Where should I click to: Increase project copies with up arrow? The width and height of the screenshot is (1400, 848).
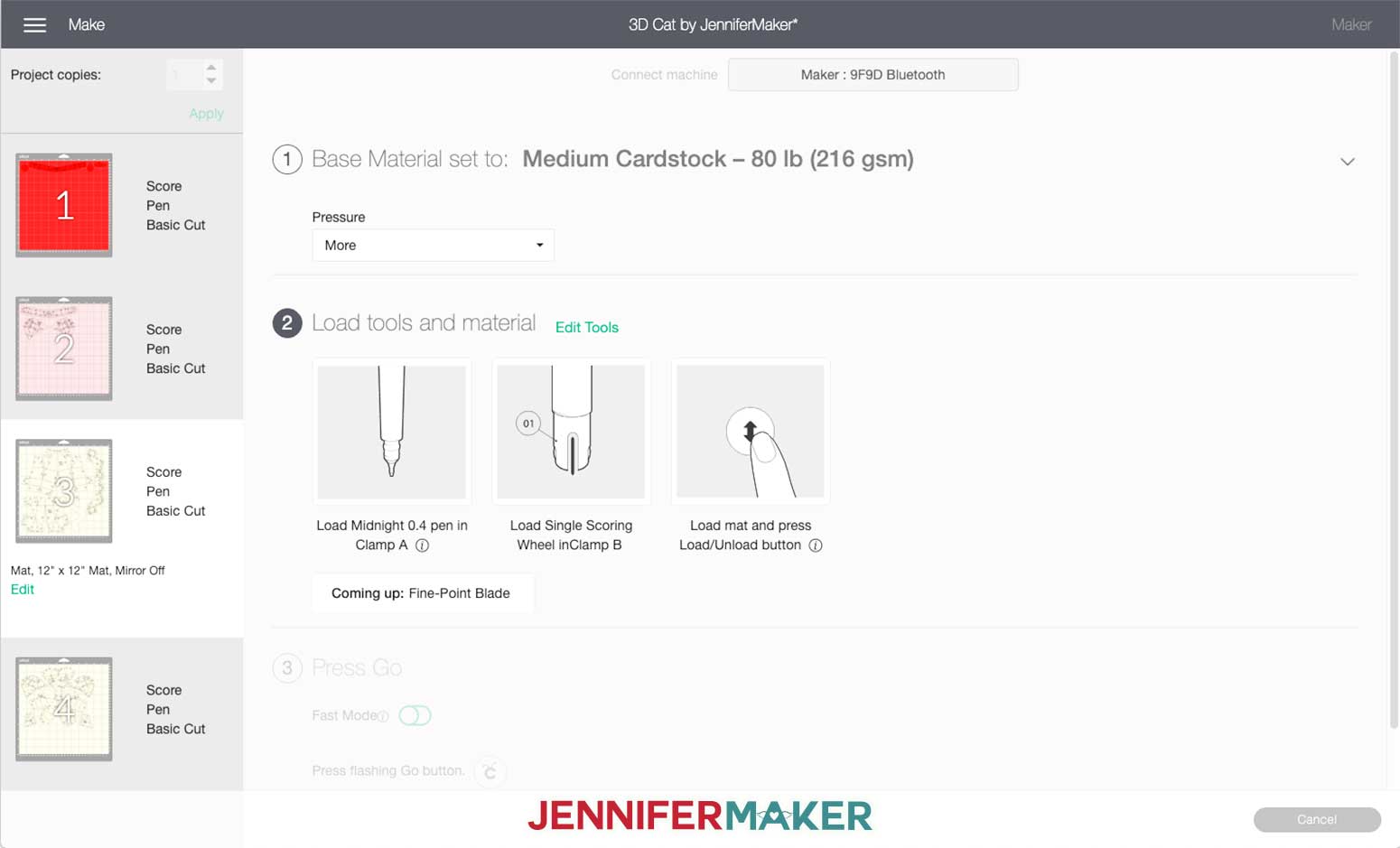(211, 68)
